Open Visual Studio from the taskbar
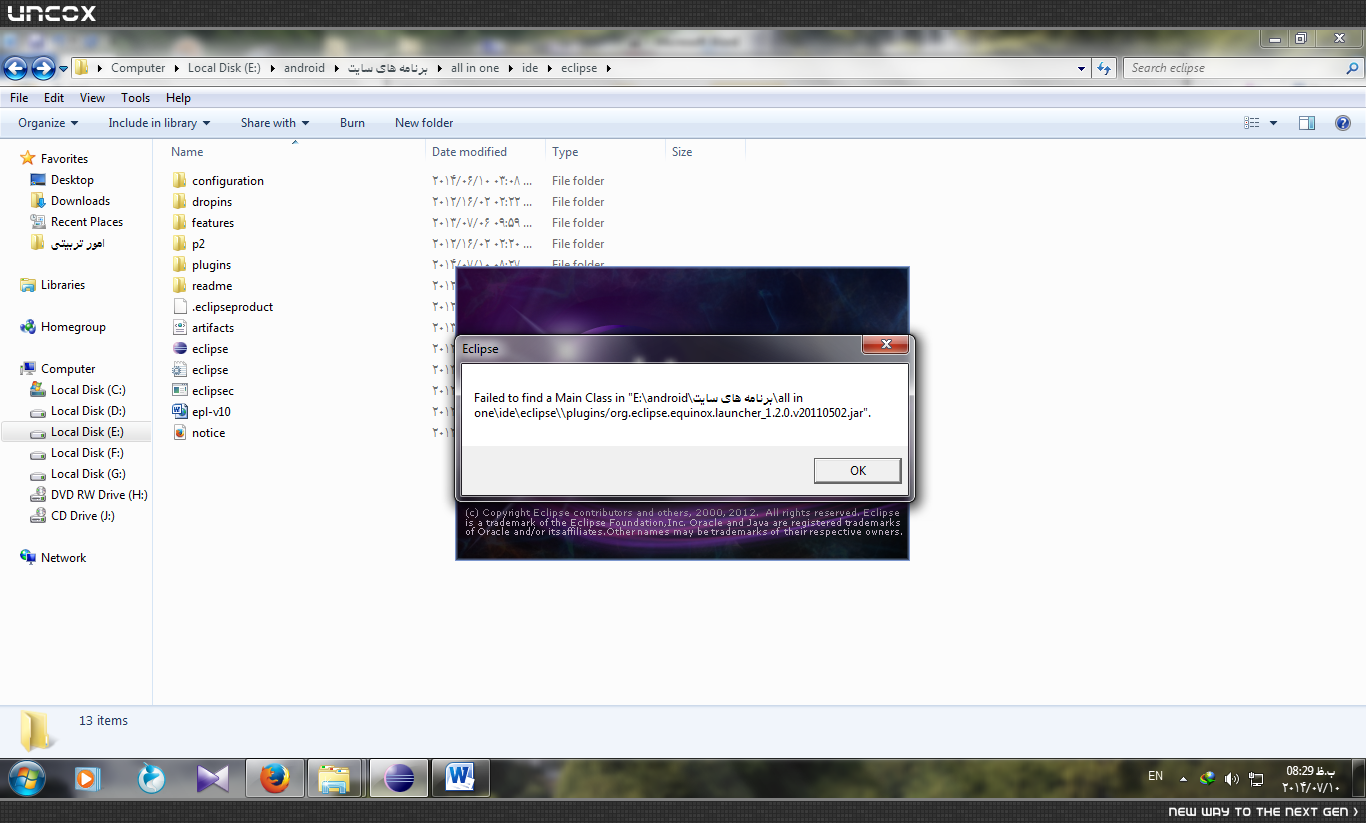The width and height of the screenshot is (1366, 823). click(212, 778)
